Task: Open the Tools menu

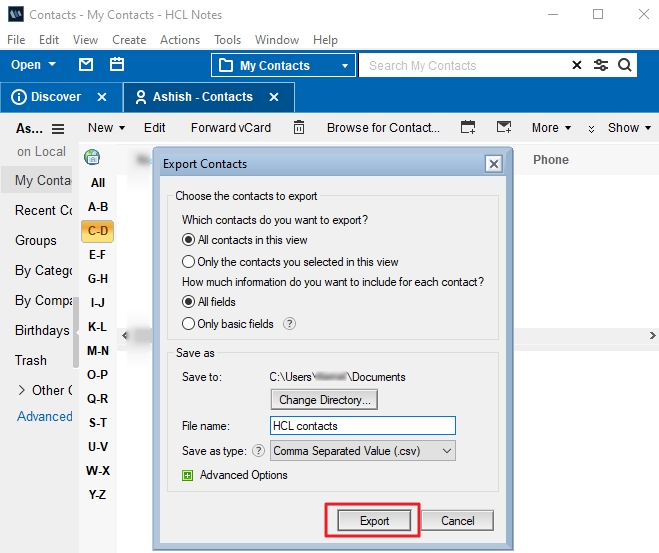Action: [227, 40]
